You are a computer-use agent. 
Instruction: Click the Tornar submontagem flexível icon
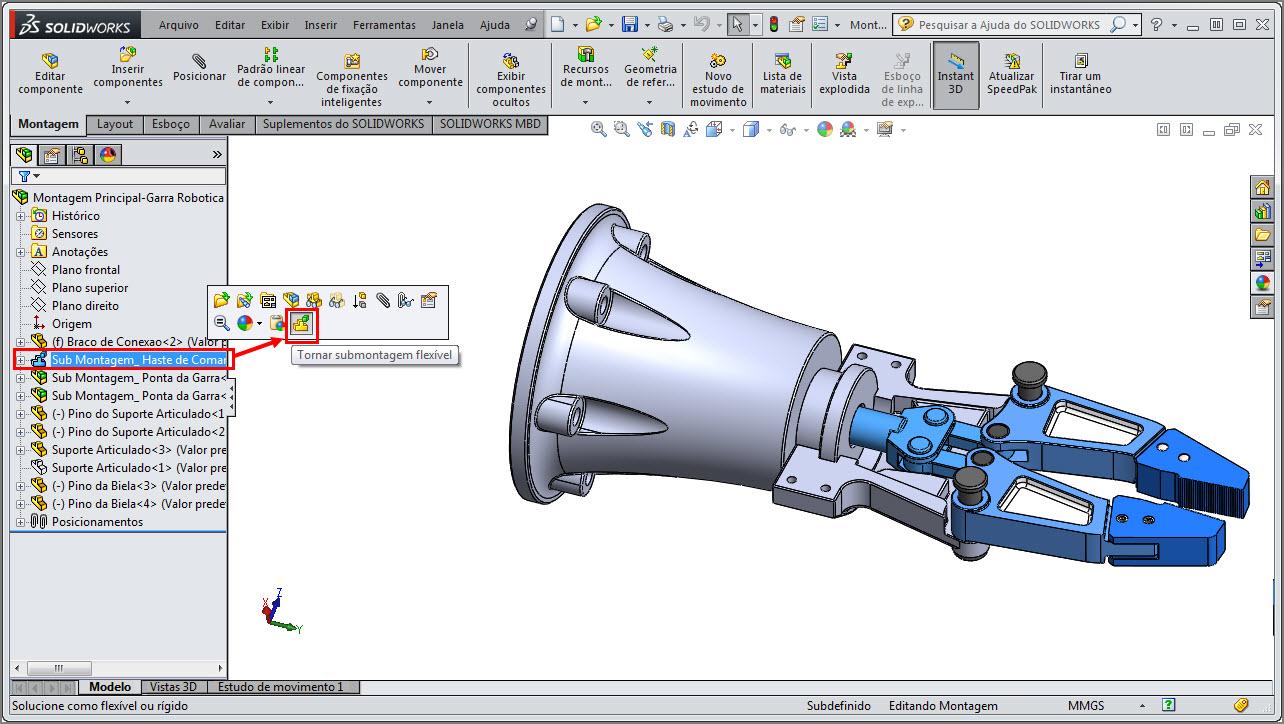pyautogui.click(x=301, y=322)
